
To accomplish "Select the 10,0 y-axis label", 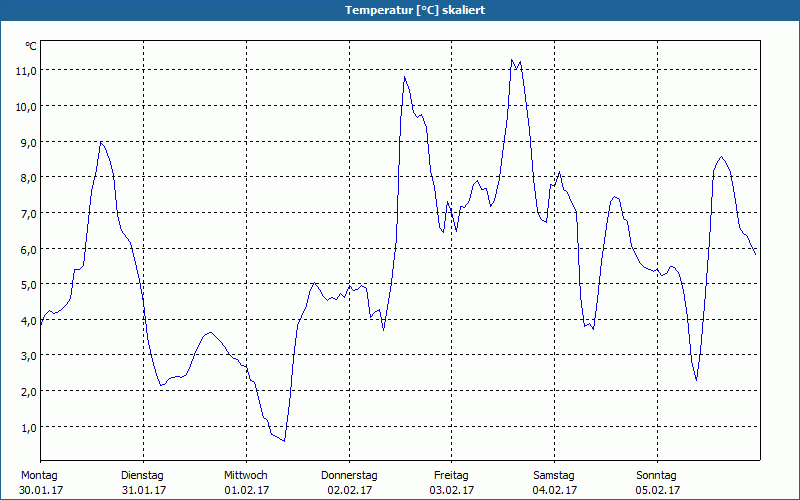I will point(25,106).
